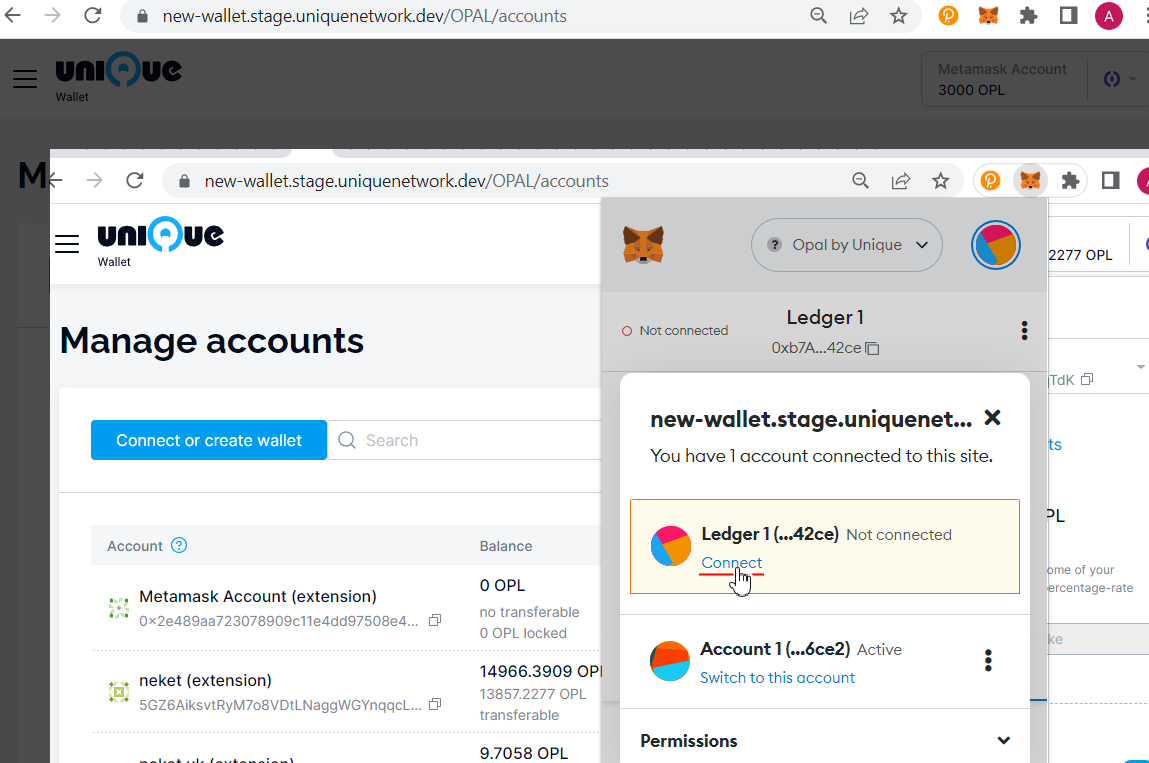The width and height of the screenshot is (1149, 763).
Task: Click highlighted MetaMask fox in inner toolbar
Action: (x=1030, y=180)
